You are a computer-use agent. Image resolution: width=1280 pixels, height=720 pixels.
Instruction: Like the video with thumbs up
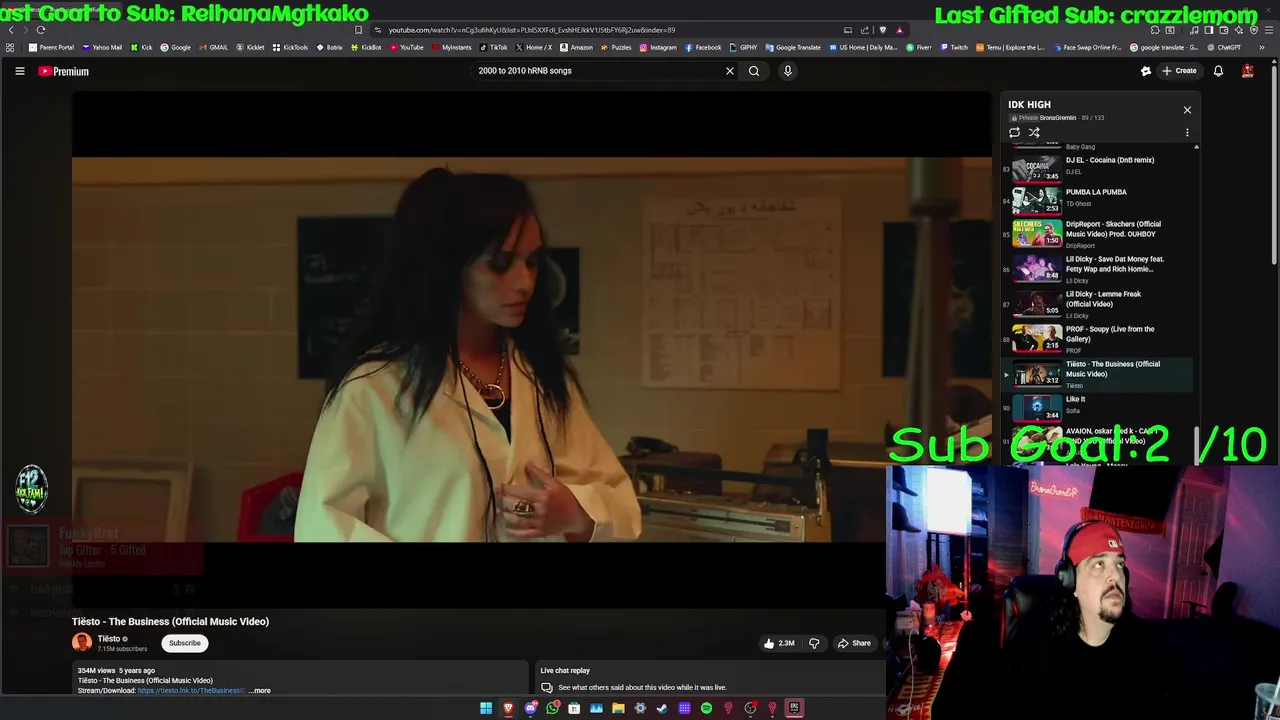point(779,643)
